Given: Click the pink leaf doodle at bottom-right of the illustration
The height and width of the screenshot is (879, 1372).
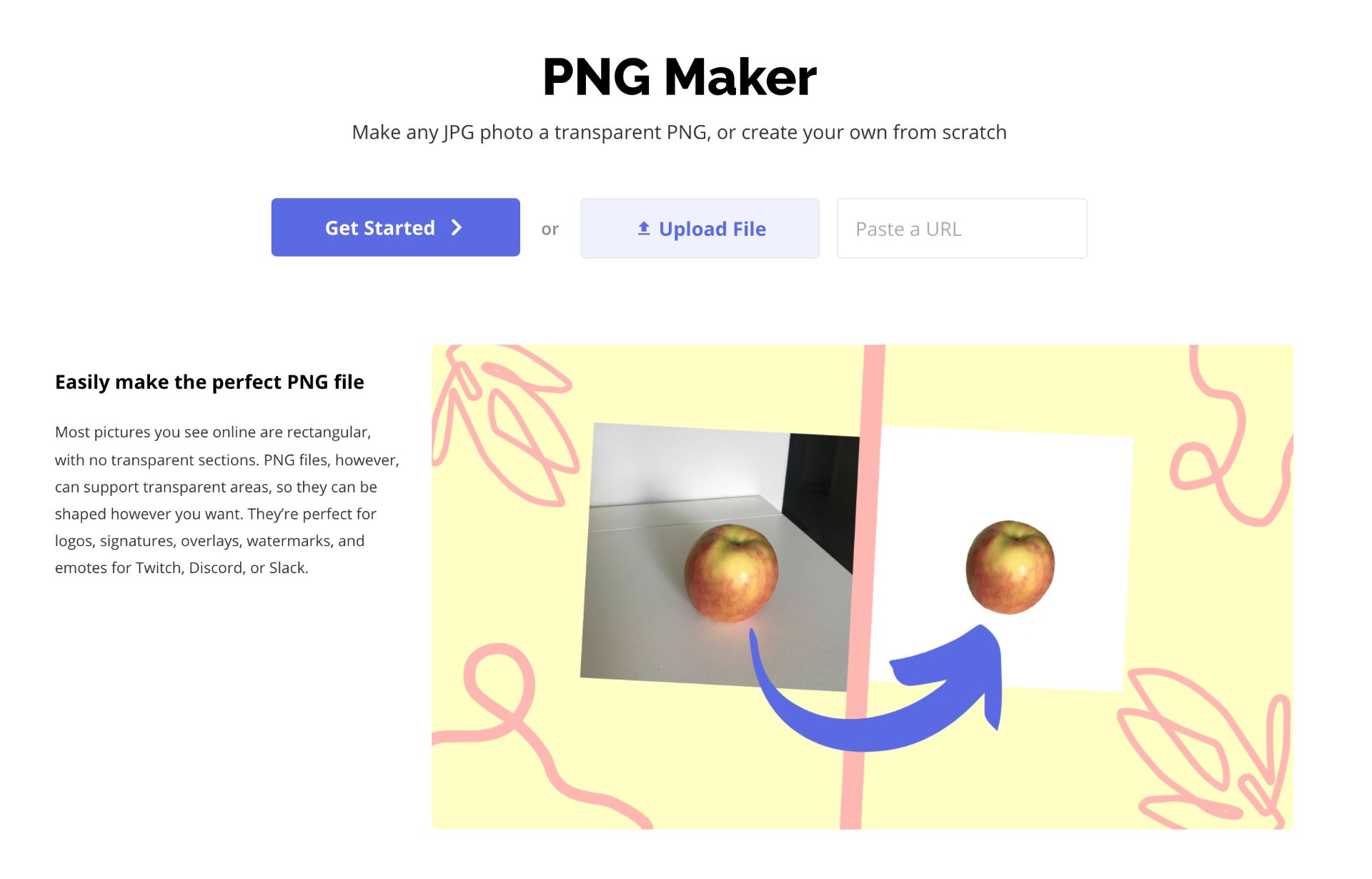Looking at the screenshot, I should click(1208, 747).
